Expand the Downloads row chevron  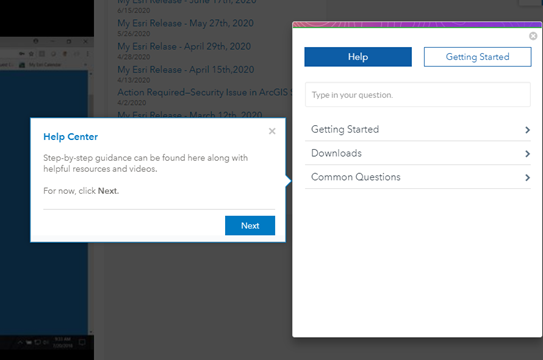point(527,154)
